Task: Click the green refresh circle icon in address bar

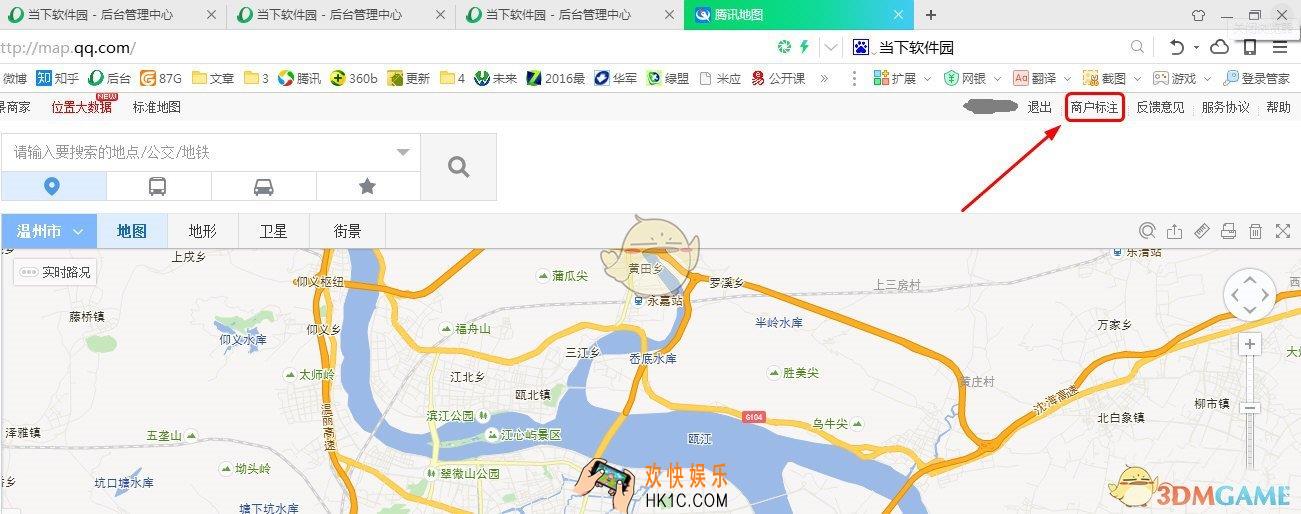Action: click(785, 47)
